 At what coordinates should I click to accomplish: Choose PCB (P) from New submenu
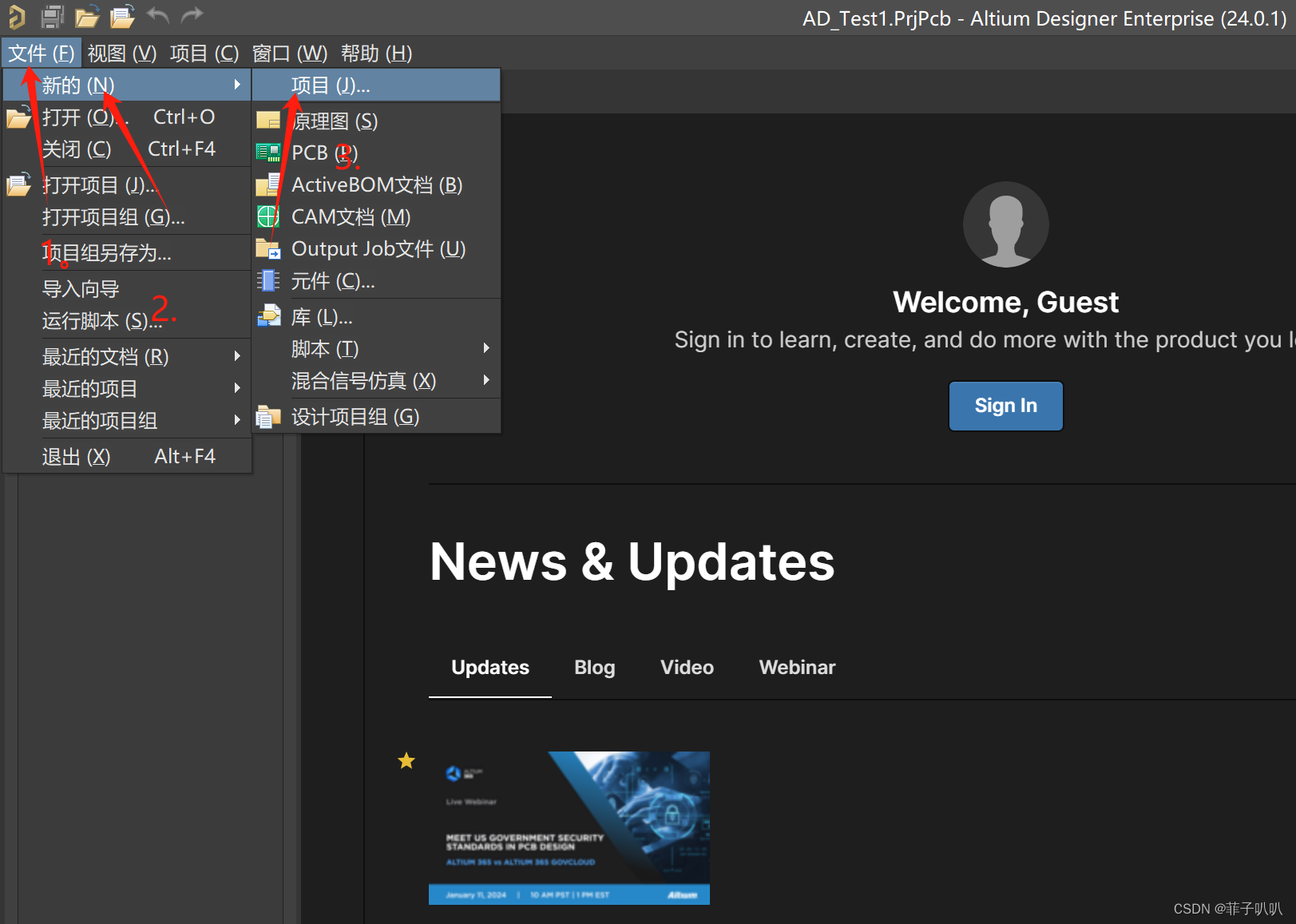(x=376, y=153)
